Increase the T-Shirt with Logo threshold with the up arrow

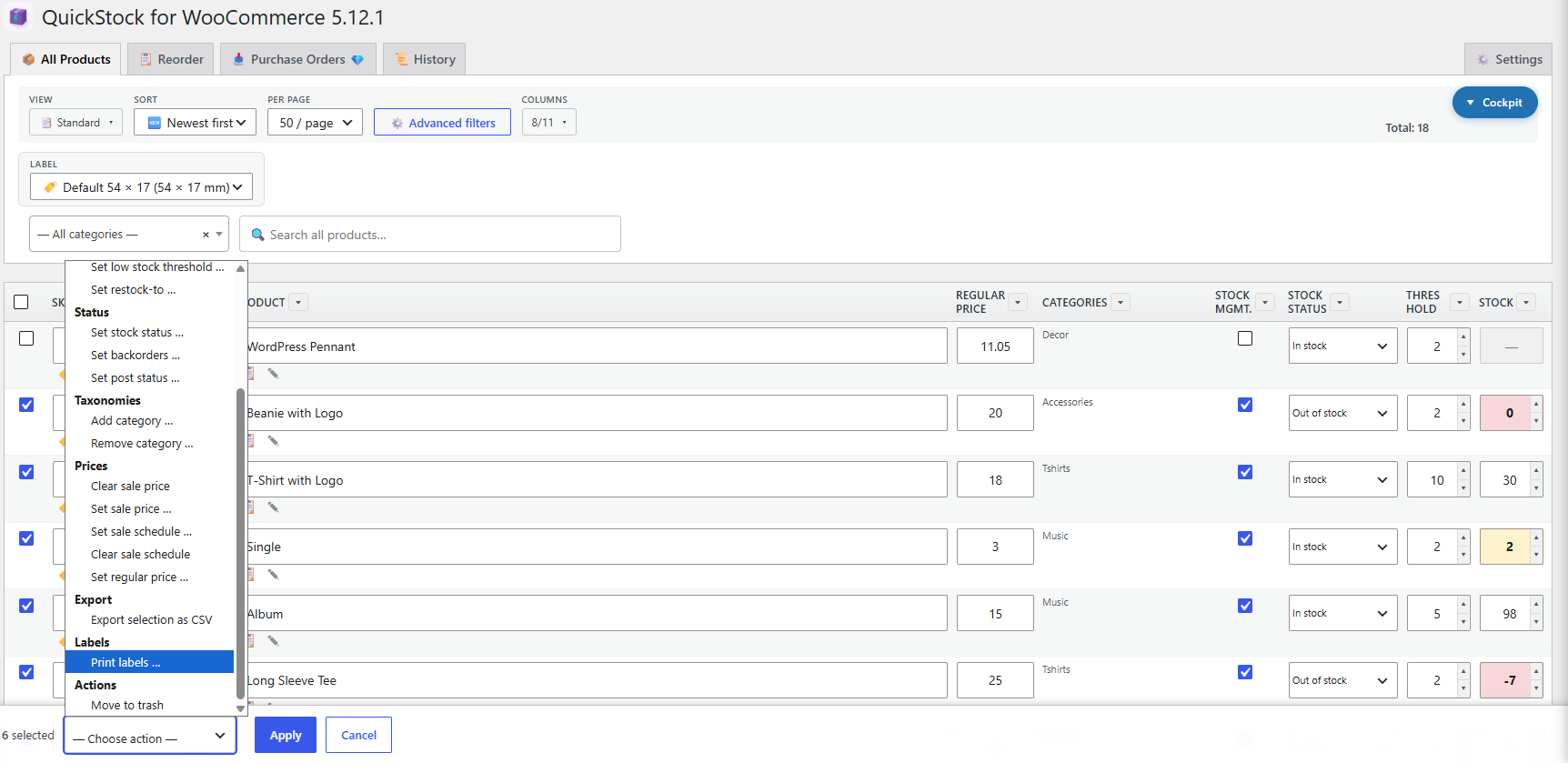[1463, 471]
